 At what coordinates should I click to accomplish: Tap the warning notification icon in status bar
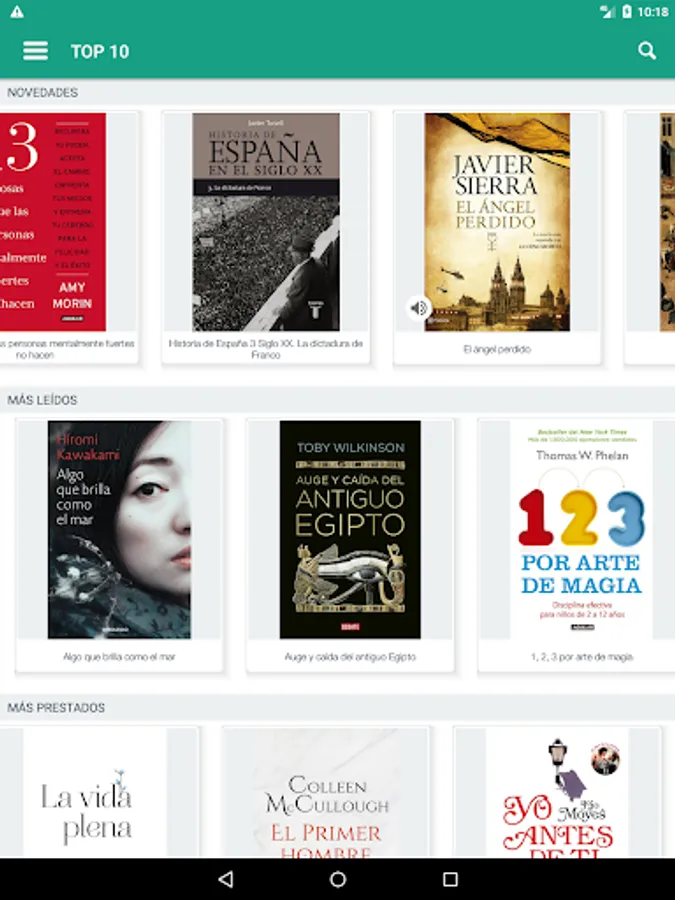[17, 11]
